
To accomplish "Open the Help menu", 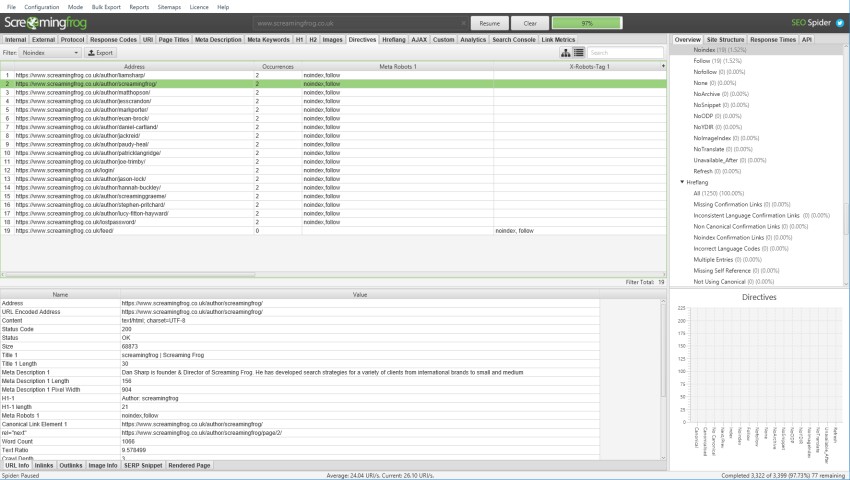I will click(x=223, y=7).
